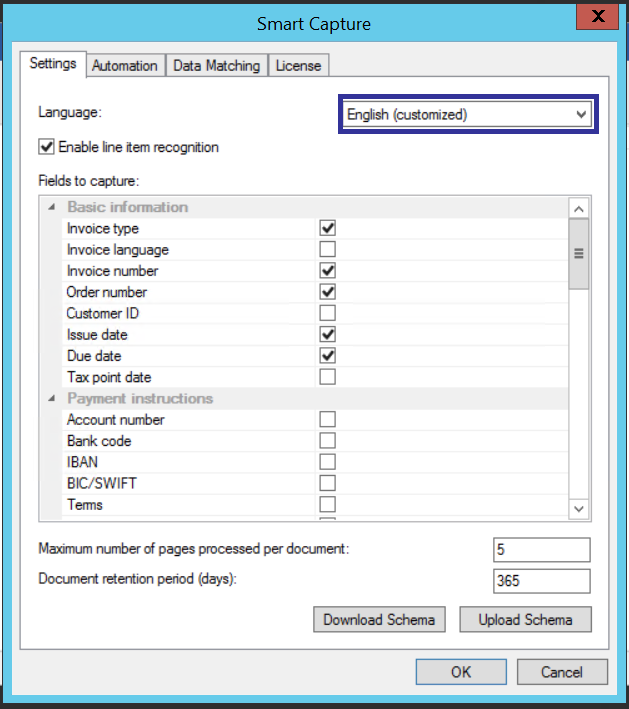Click the scroll down arrow in fields list
The image size is (629, 709).
pyautogui.click(x=578, y=509)
